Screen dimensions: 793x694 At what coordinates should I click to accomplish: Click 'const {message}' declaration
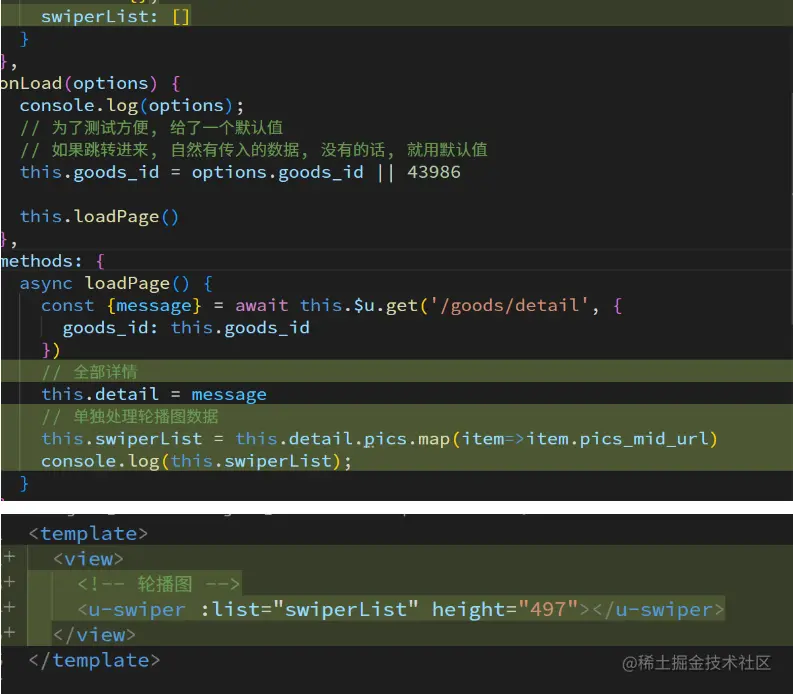[121, 306]
